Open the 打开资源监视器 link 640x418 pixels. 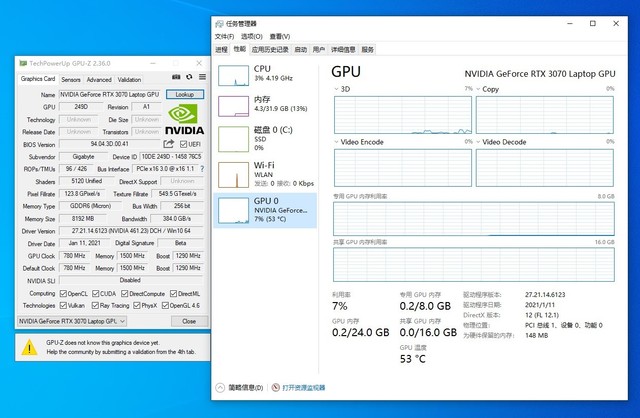pos(304,388)
